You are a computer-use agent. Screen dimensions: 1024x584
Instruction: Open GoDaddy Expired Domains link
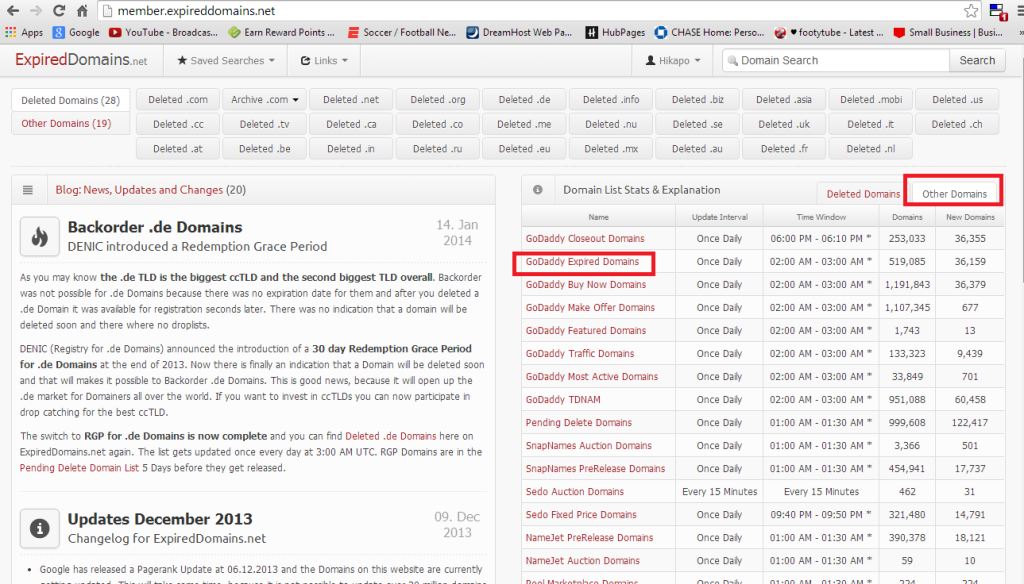click(583, 261)
